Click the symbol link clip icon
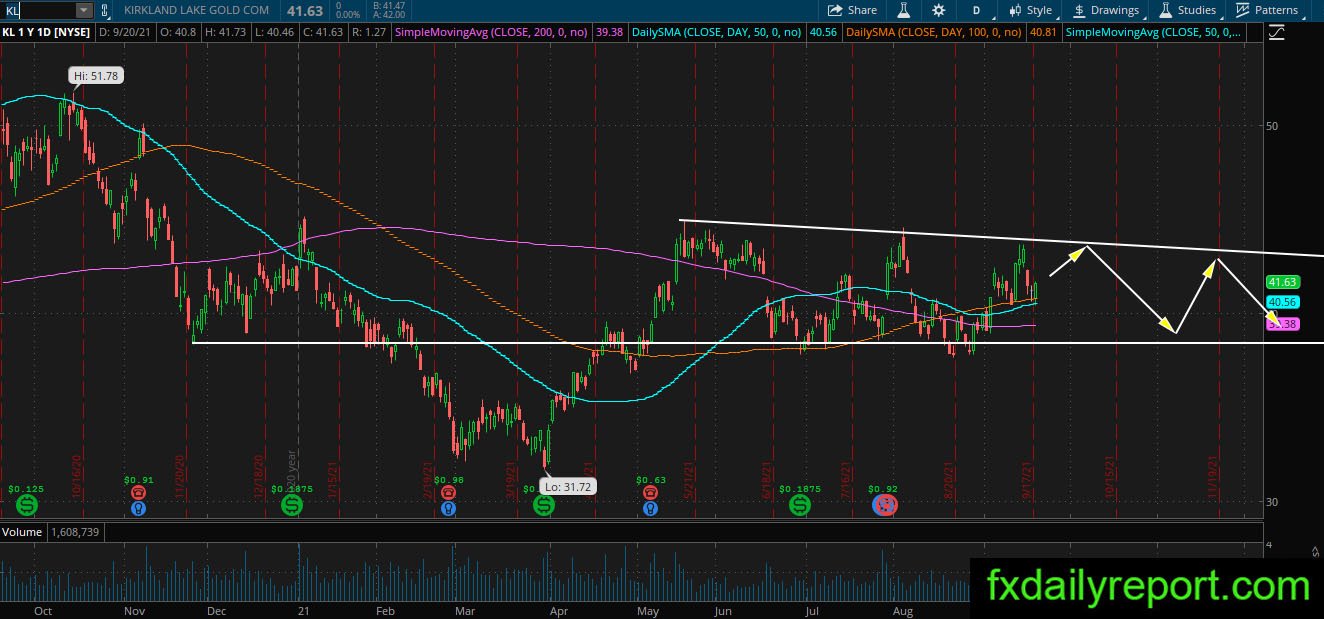Image resolution: width=1324 pixels, height=619 pixels. tap(104, 10)
